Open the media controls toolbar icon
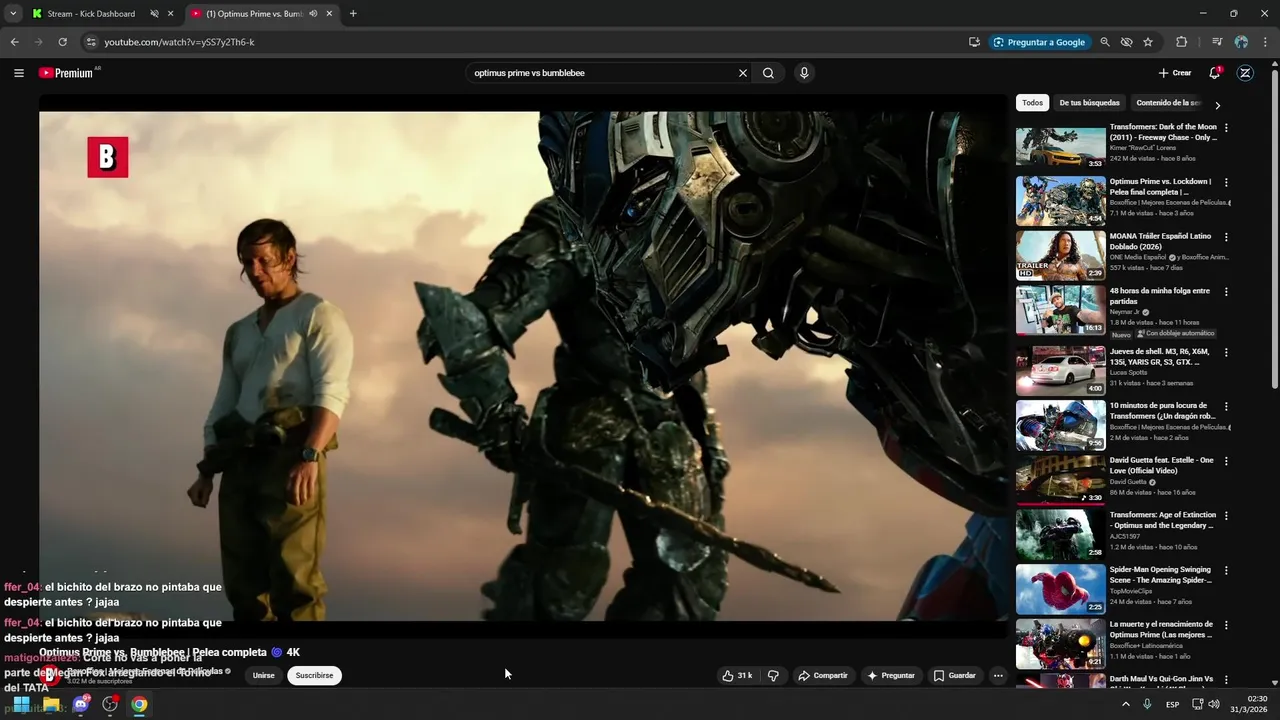The image size is (1280, 720). coord(1217,42)
